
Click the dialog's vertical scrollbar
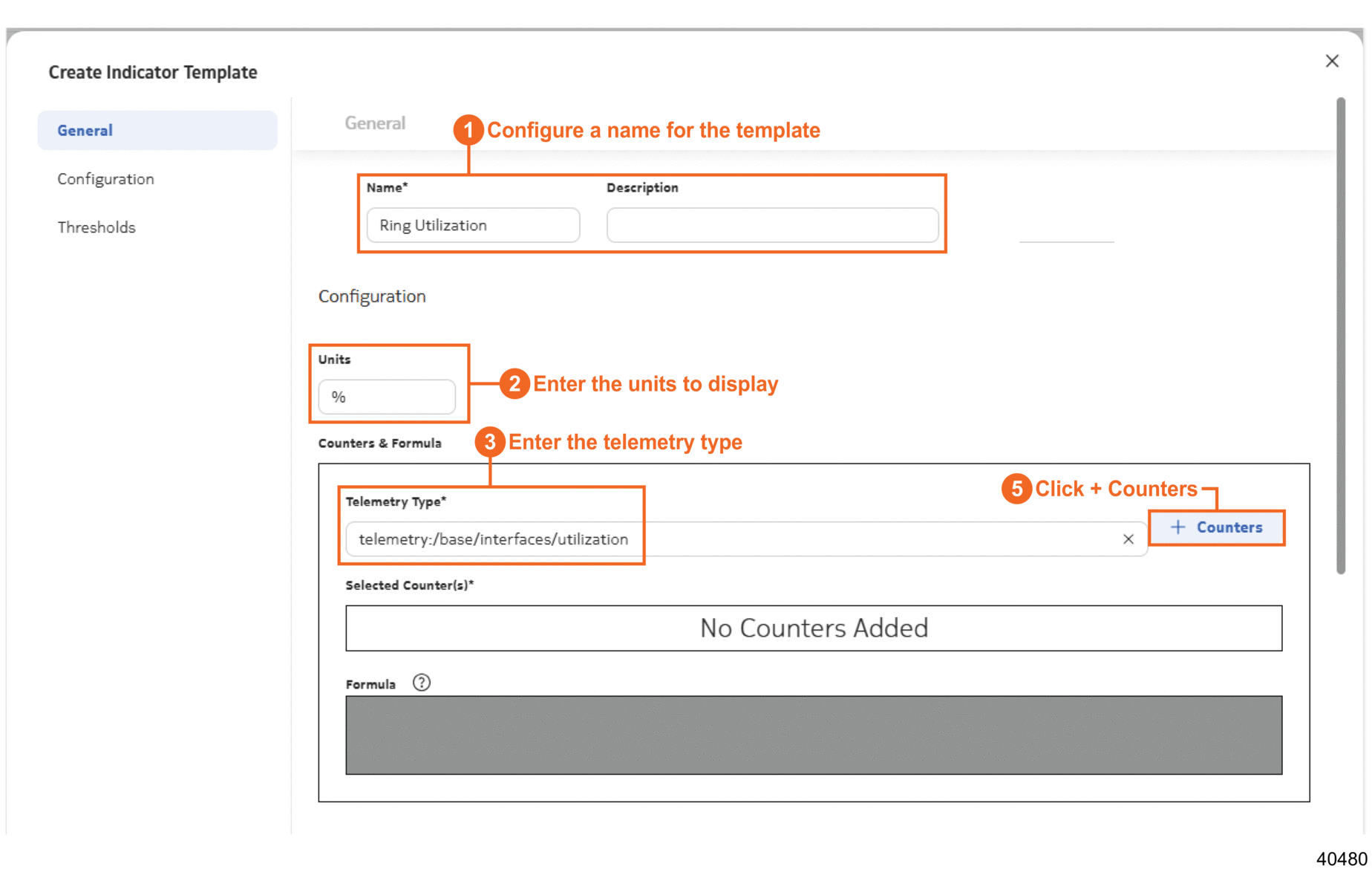pyautogui.click(x=1340, y=334)
